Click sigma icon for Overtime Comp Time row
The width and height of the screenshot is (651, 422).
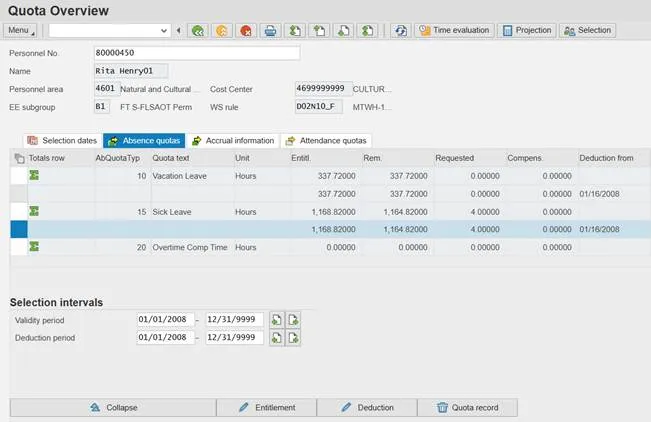click(x=34, y=246)
